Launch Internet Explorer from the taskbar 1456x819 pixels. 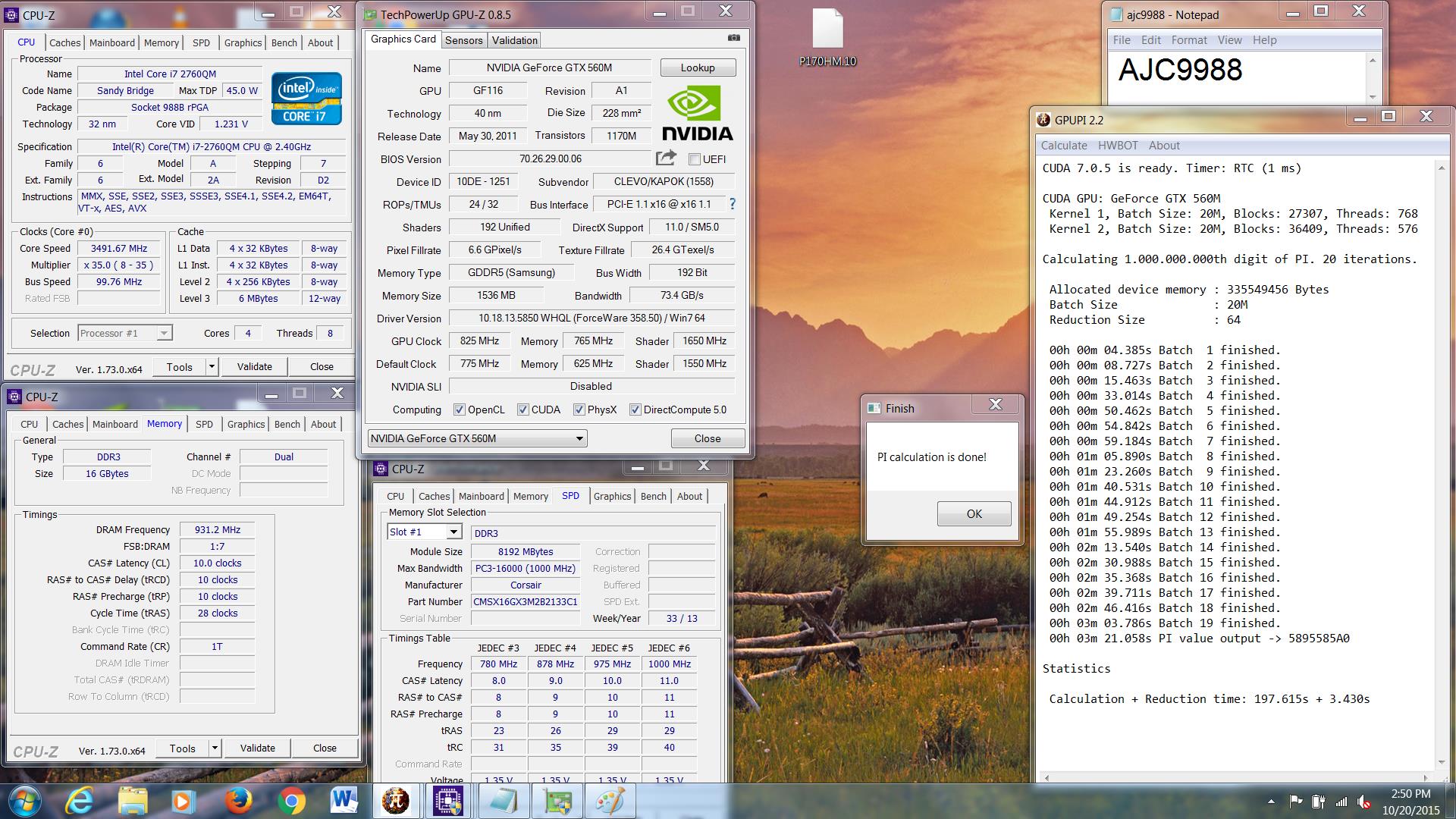tap(79, 801)
